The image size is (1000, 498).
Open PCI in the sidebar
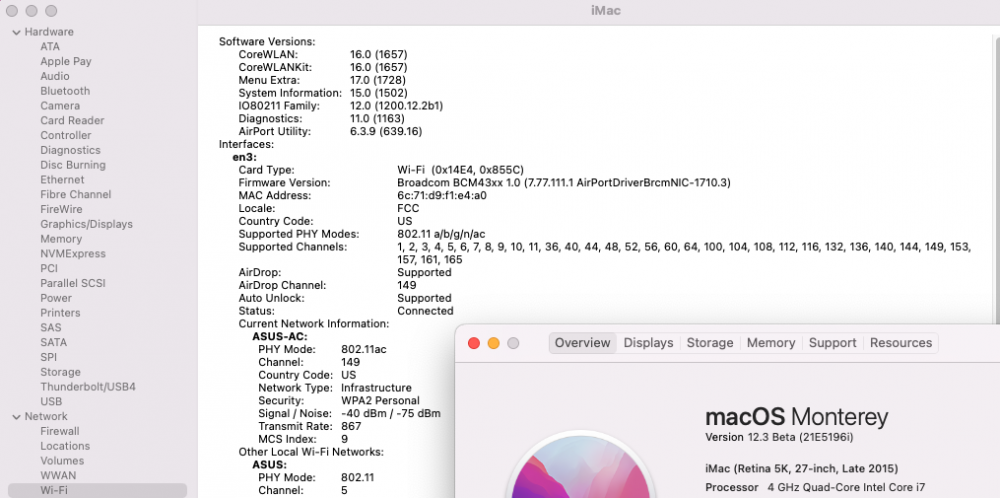[x=49, y=268]
